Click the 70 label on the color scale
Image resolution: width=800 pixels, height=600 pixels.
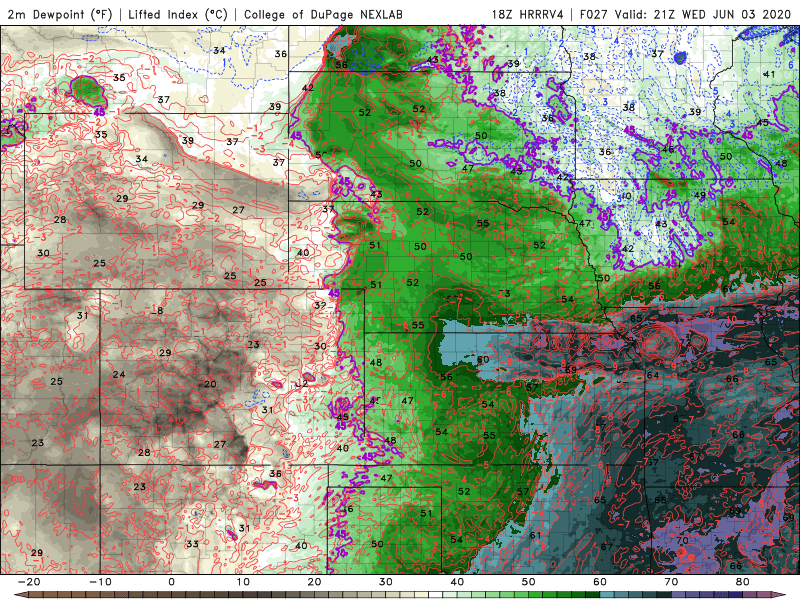(x=671, y=582)
